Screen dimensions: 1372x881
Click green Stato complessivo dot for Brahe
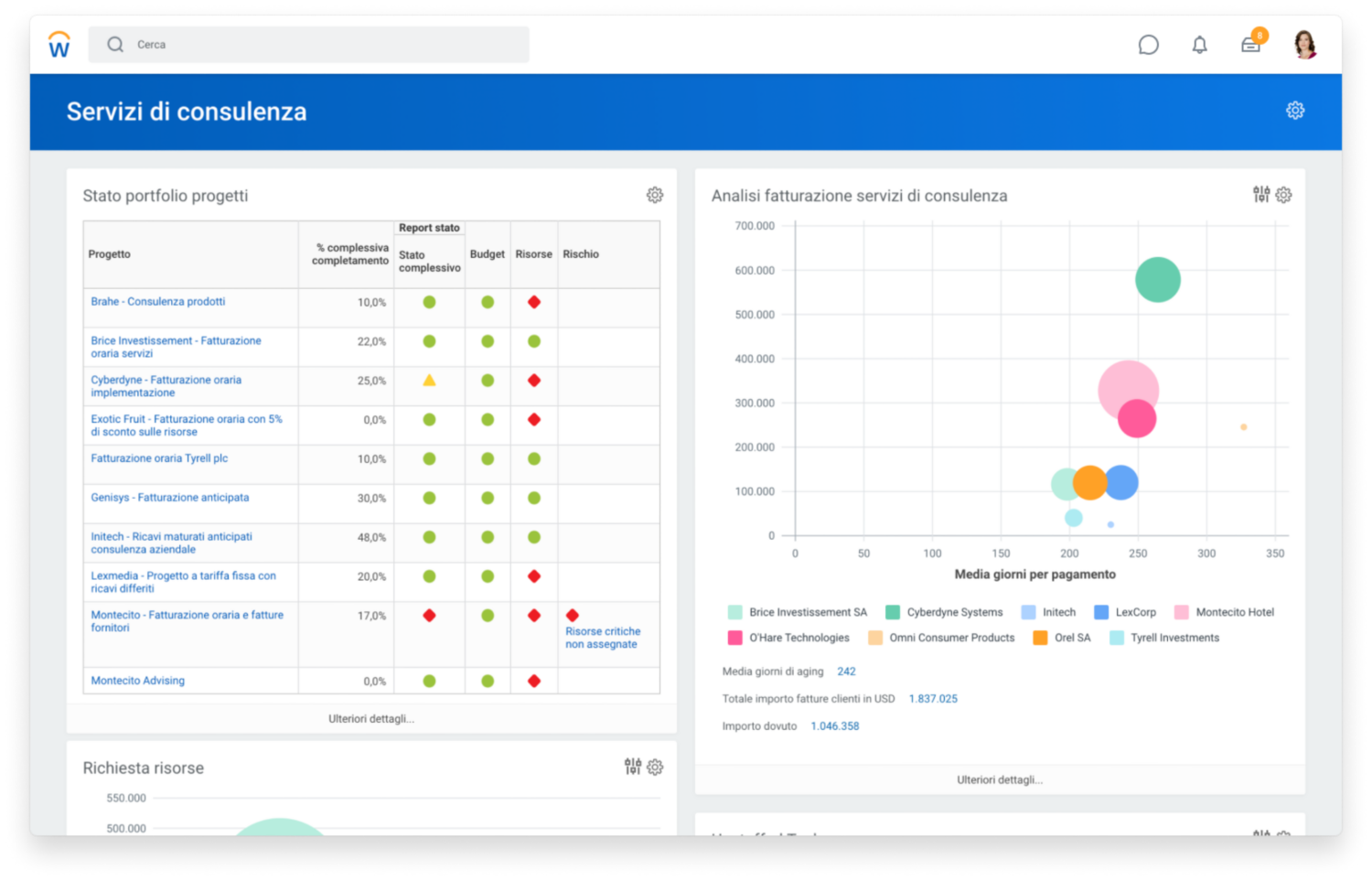point(429,302)
